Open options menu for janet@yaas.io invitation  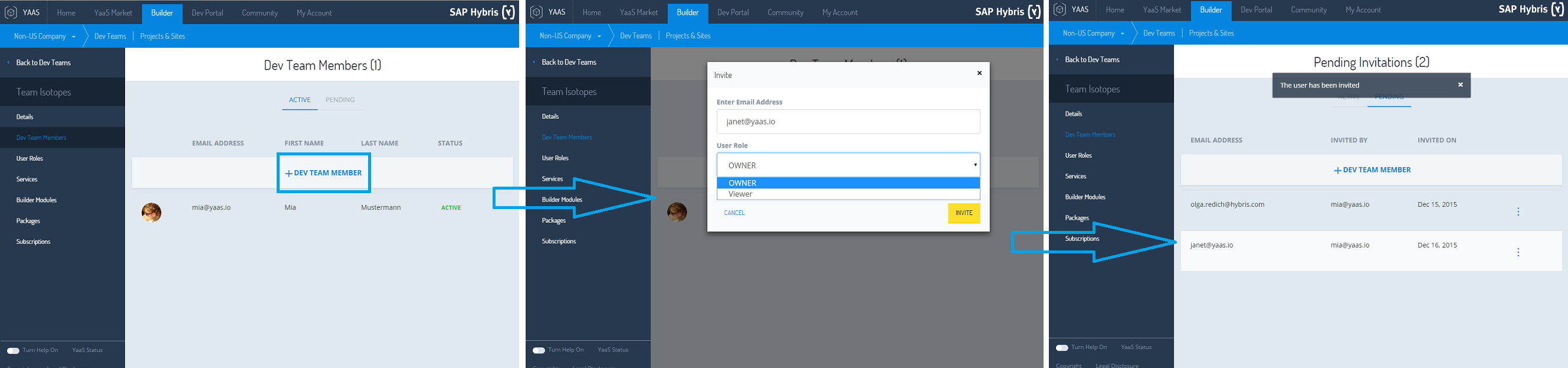tap(1518, 252)
